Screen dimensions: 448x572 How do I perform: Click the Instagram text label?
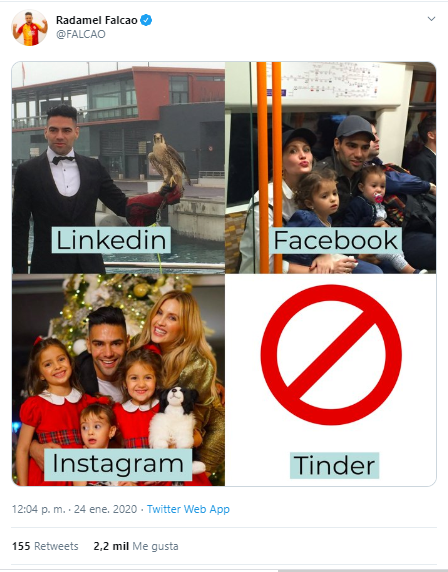(118, 464)
